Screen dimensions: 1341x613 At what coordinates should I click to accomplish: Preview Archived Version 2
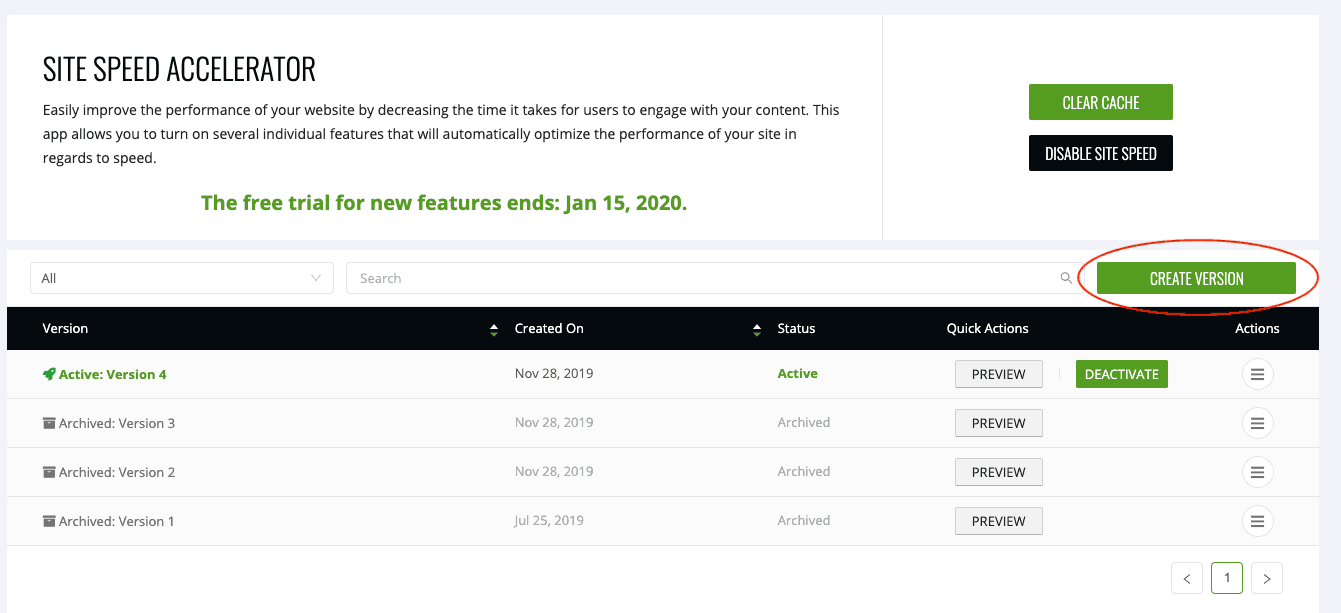click(998, 472)
